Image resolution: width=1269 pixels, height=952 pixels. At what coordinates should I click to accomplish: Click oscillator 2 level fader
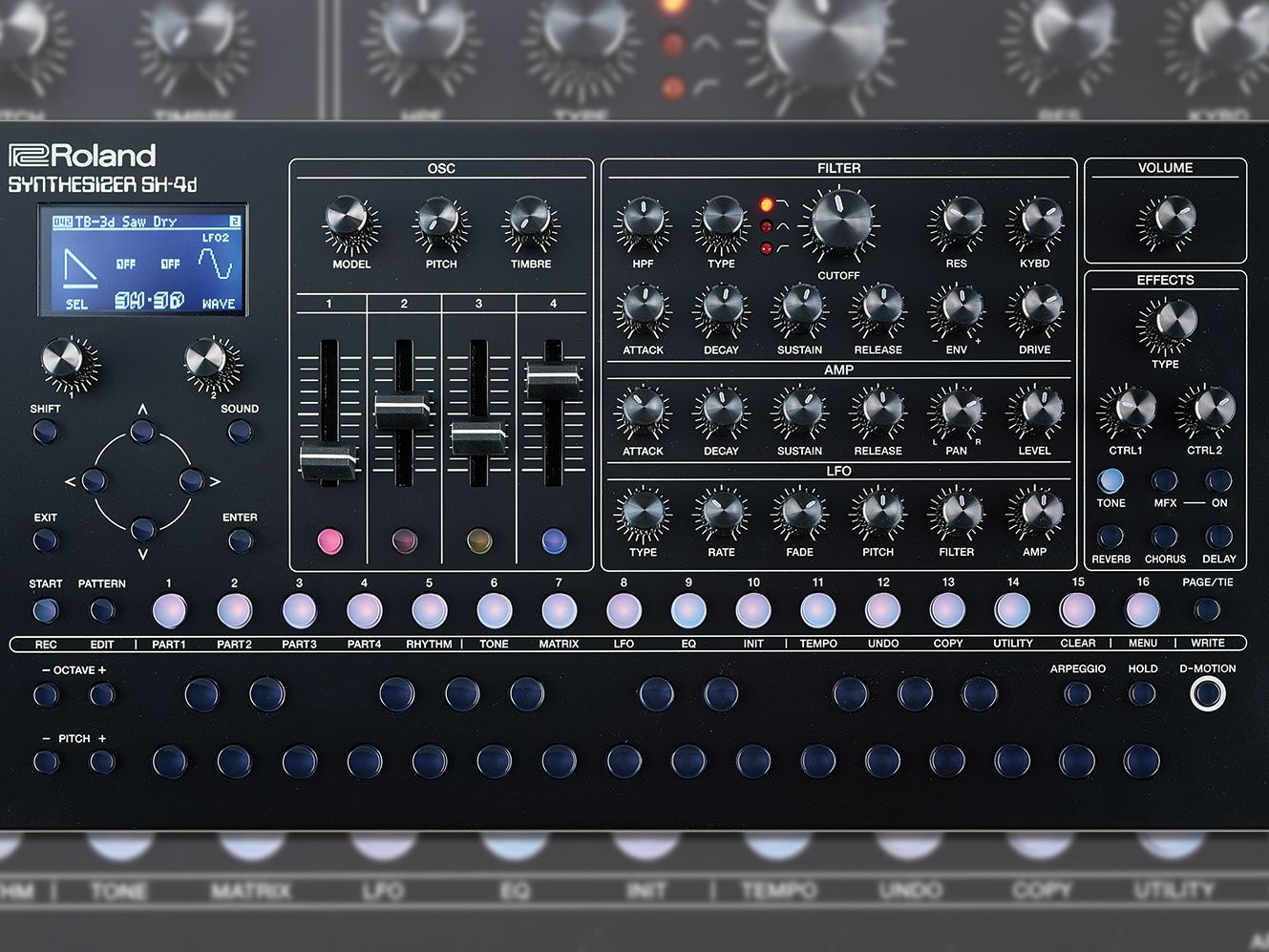tap(404, 411)
